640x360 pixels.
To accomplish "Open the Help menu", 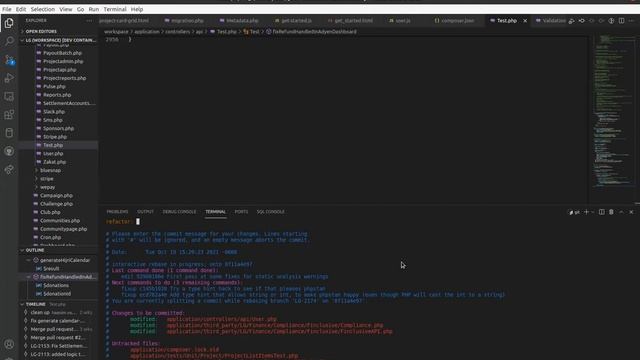I will pyautogui.click(x=137, y=9).
